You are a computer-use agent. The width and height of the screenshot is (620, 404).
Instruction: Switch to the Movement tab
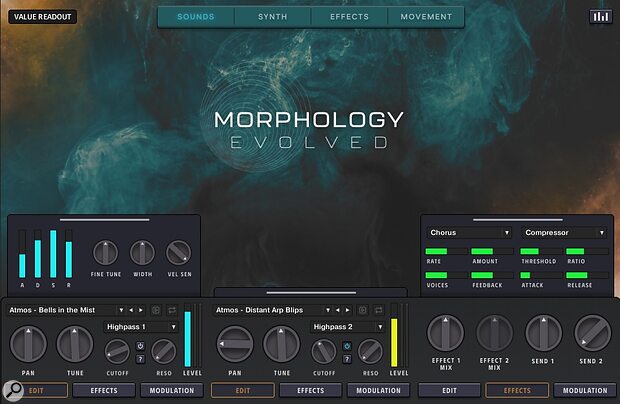(x=426, y=17)
